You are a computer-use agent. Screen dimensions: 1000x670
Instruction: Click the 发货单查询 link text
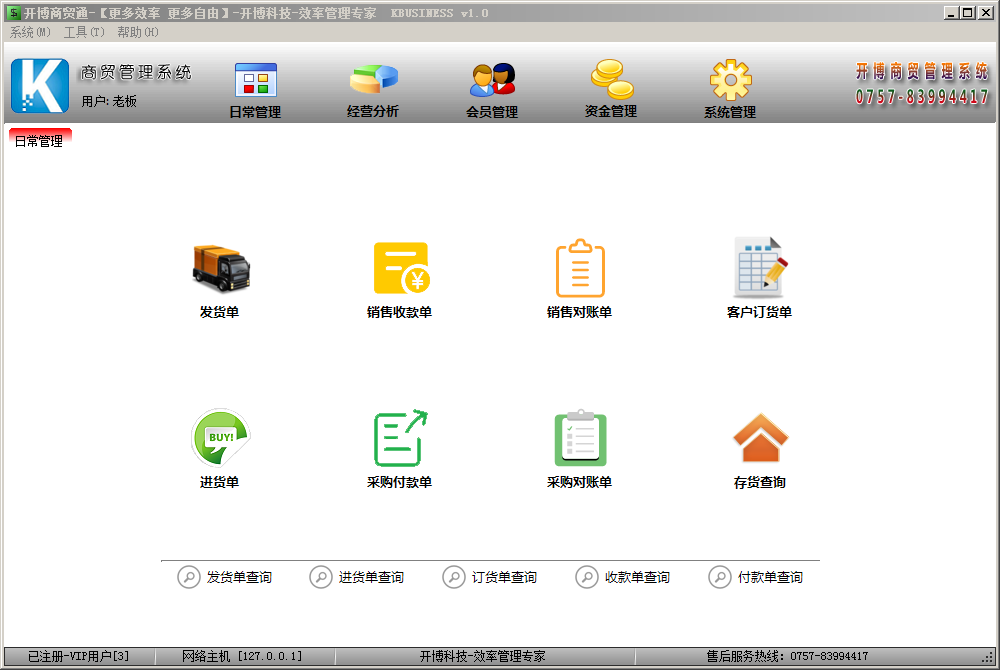coord(239,578)
